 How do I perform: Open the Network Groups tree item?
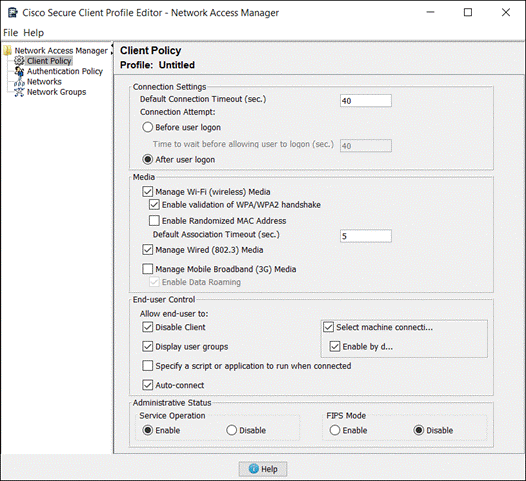pyautogui.click(x=56, y=92)
